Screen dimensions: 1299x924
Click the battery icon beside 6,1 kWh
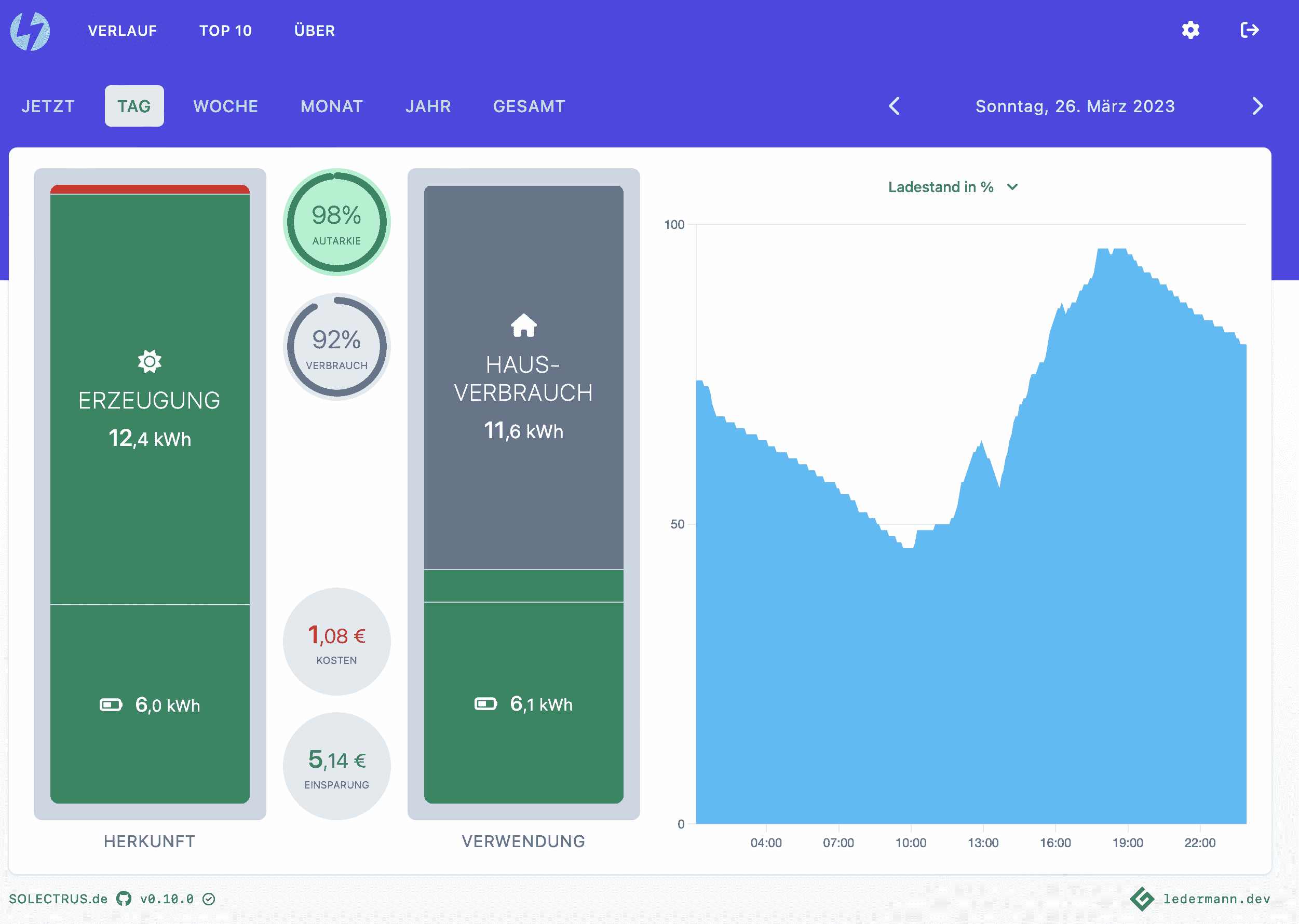pos(485,704)
